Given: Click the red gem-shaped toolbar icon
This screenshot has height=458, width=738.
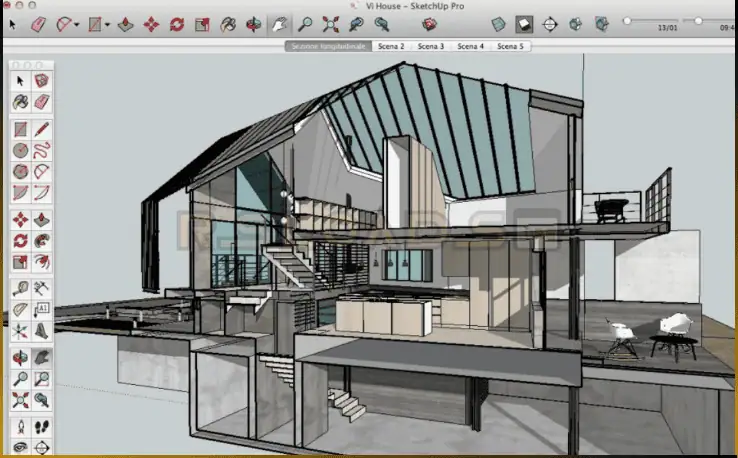Looking at the screenshot, I should [x=429, y=24].
